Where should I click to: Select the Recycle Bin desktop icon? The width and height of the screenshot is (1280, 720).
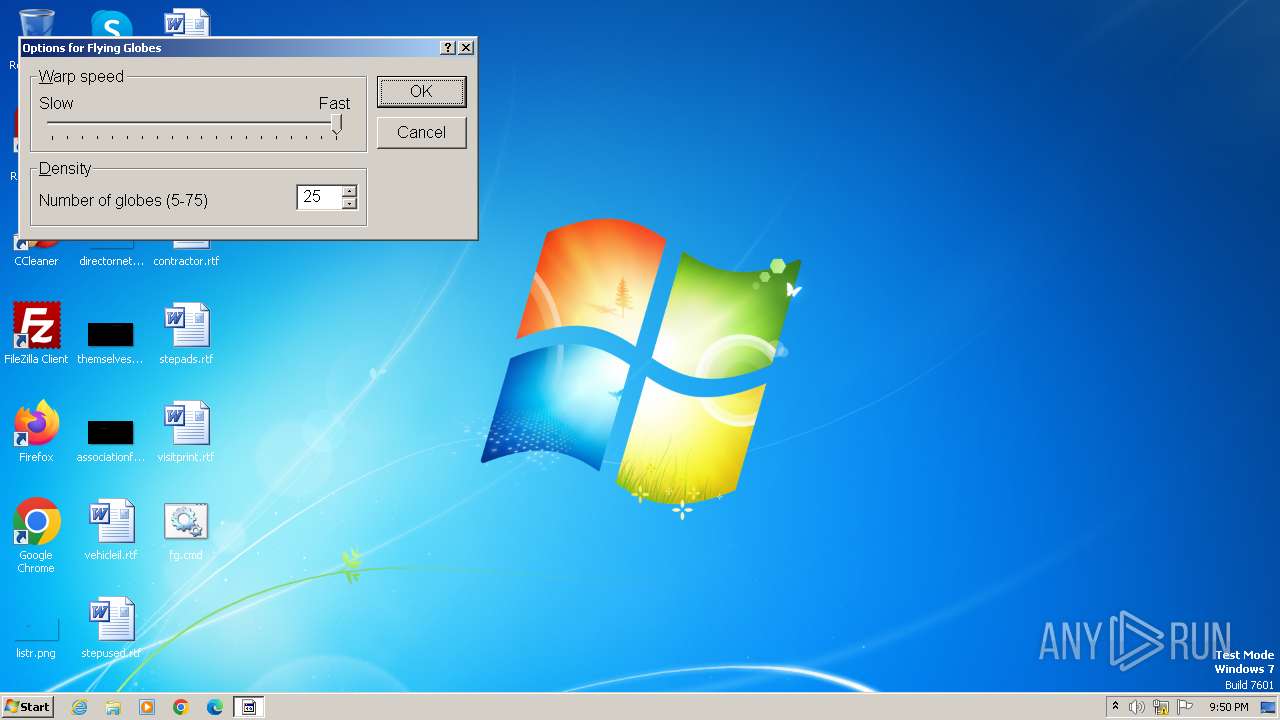(x=36, y=25)
